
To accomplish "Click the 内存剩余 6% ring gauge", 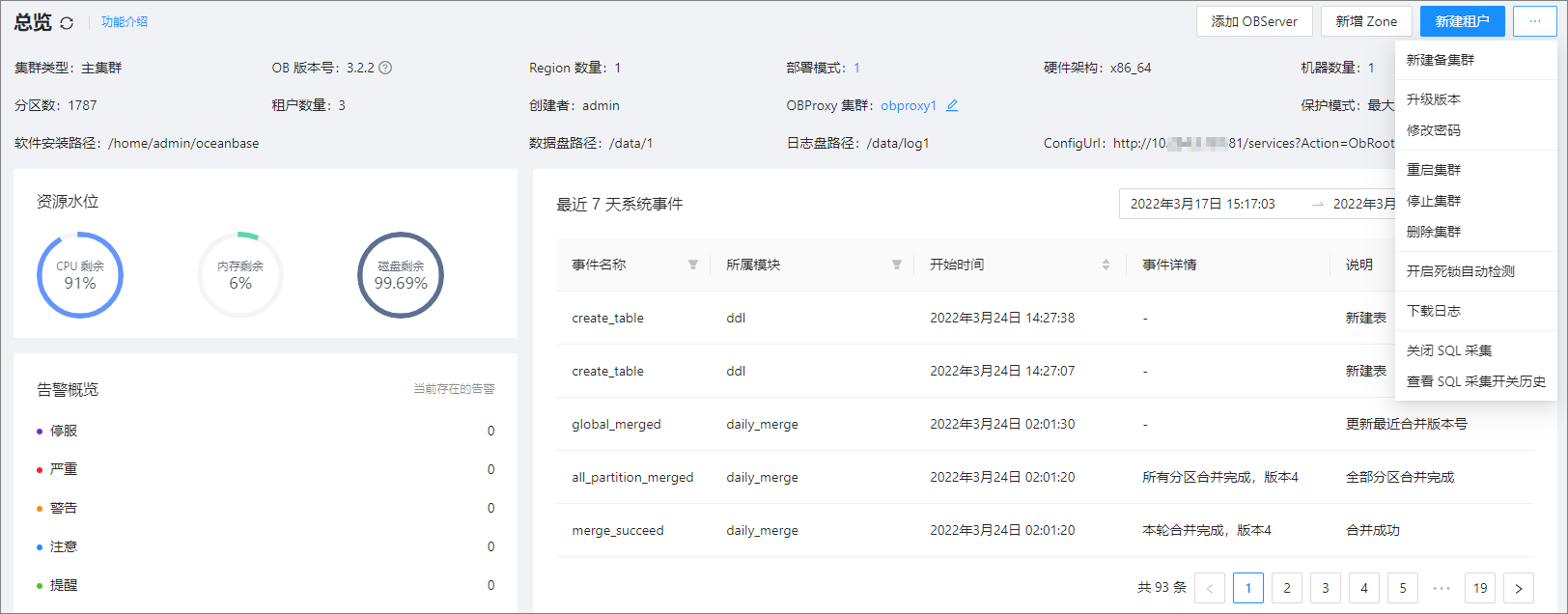I will 240,275.
